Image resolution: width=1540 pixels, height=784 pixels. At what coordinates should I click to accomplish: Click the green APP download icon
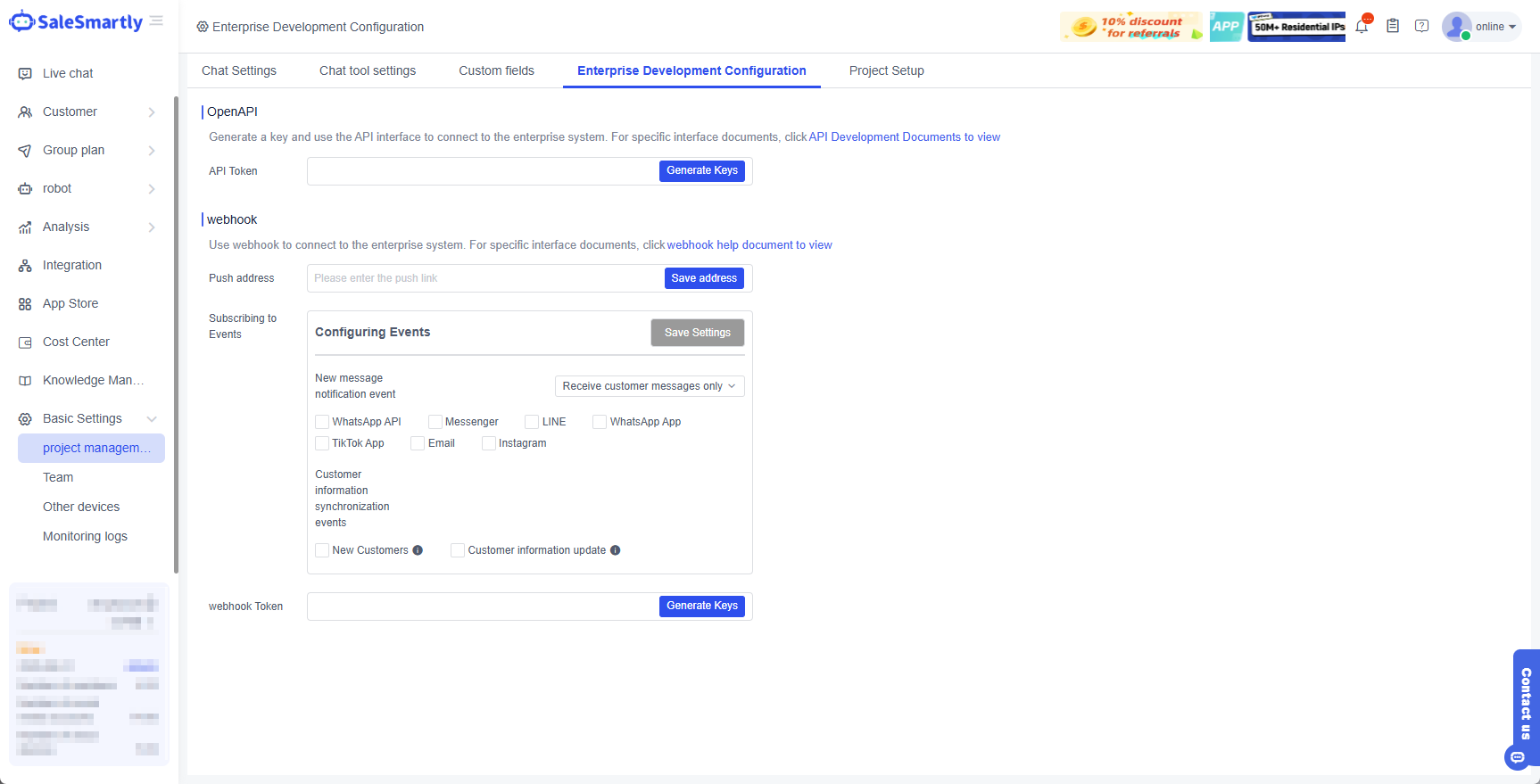click(x=1226, y=27)
